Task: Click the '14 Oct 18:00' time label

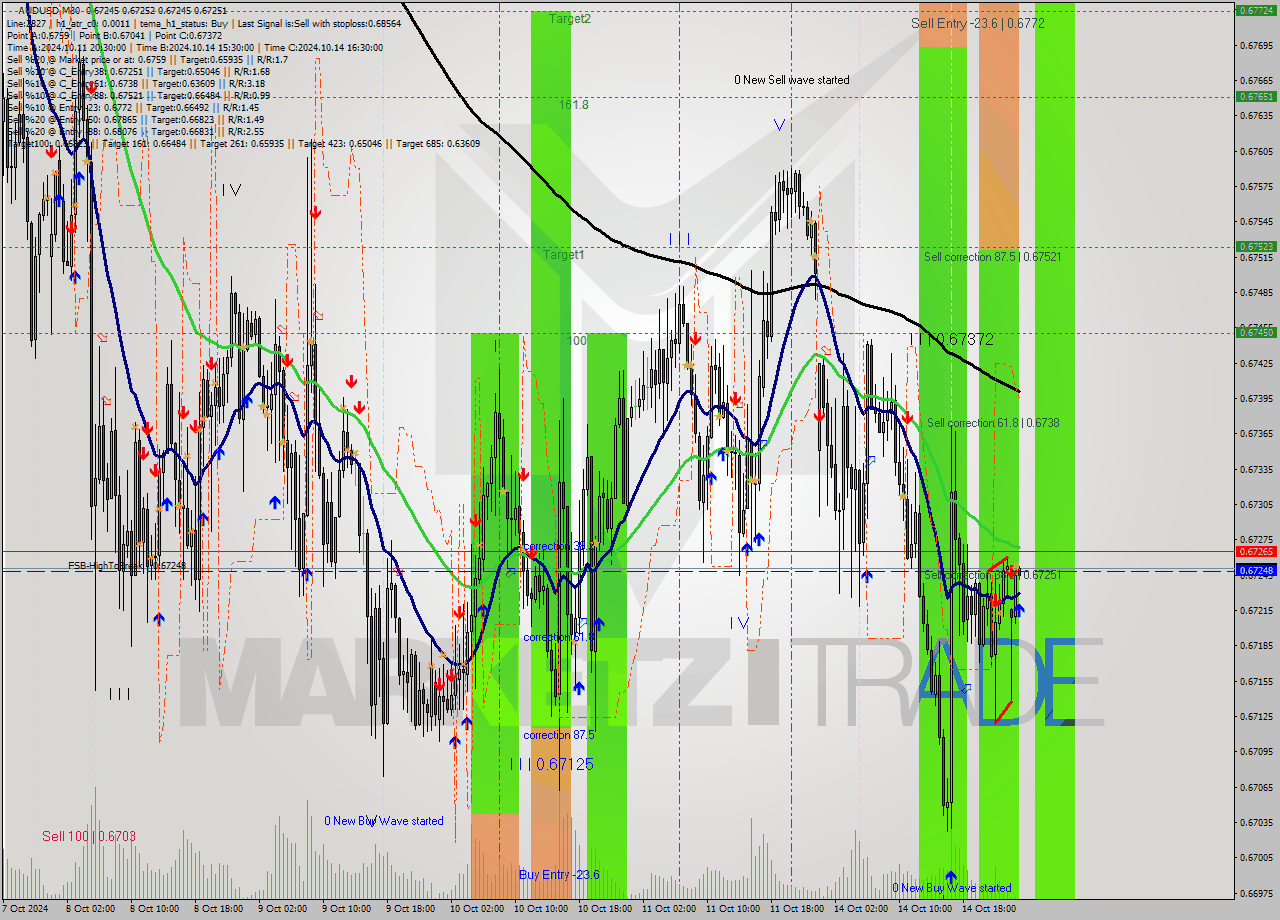Action: (x=988, y=909)
